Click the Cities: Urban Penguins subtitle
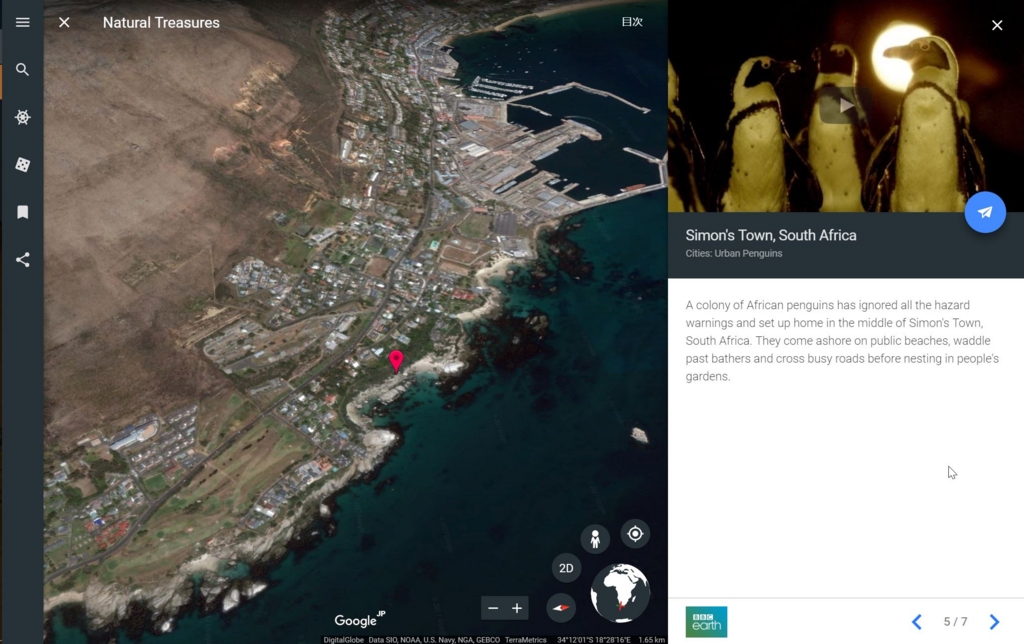This screenshot has width=1024, height=644. [733, 253]
